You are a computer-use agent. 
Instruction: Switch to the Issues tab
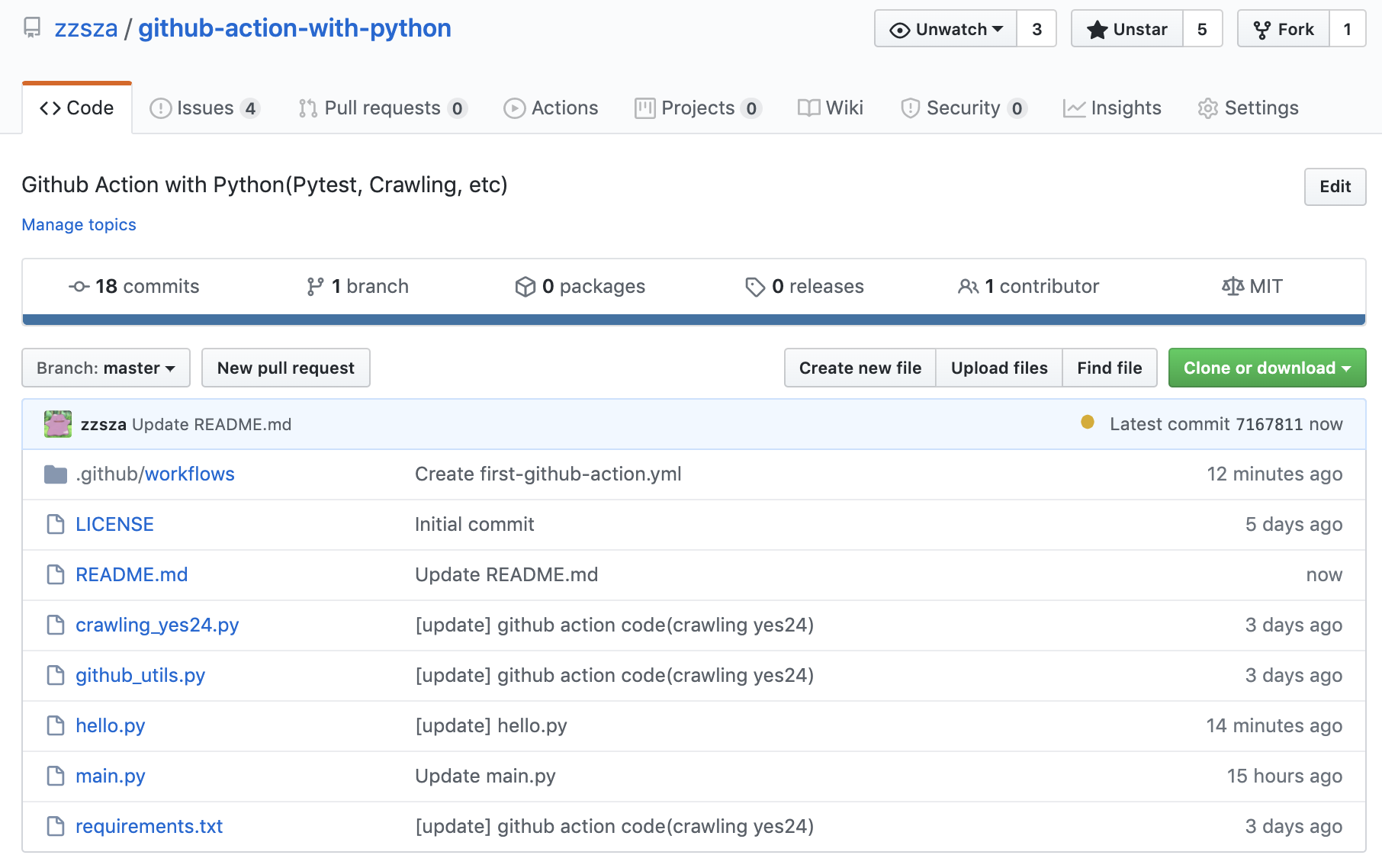pyautogui.click(x=204, y=108)
